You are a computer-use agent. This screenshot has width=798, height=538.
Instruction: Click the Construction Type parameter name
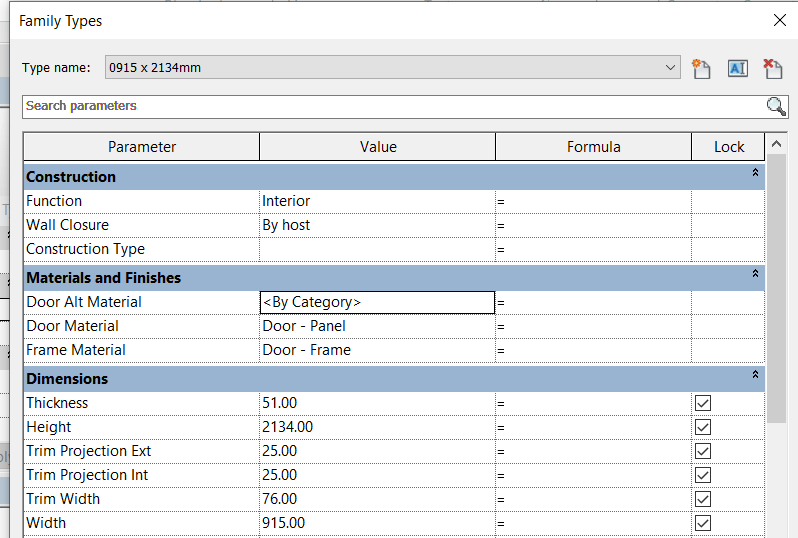click(x=86, y=249)
